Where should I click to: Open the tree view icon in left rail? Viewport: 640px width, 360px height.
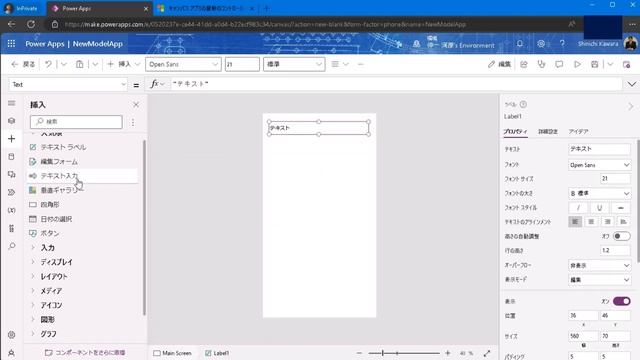click(11, 121)
